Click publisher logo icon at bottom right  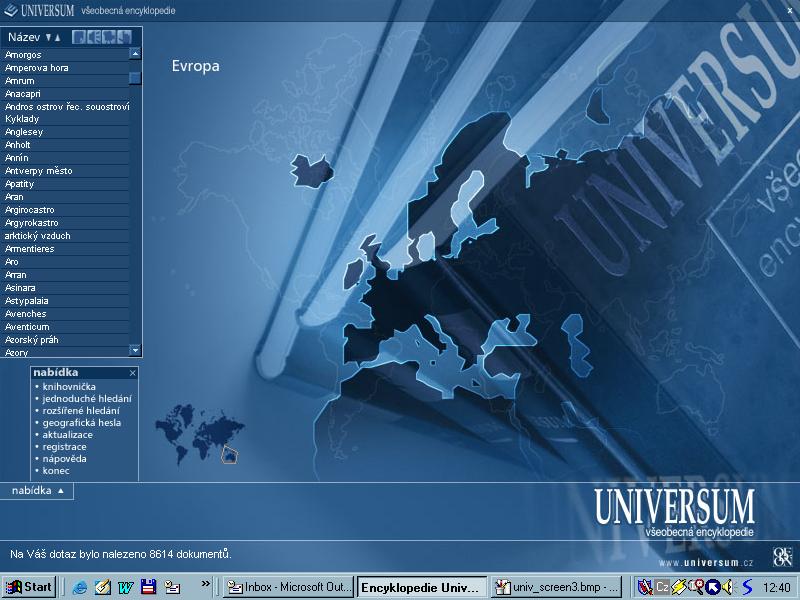point(782,557)
